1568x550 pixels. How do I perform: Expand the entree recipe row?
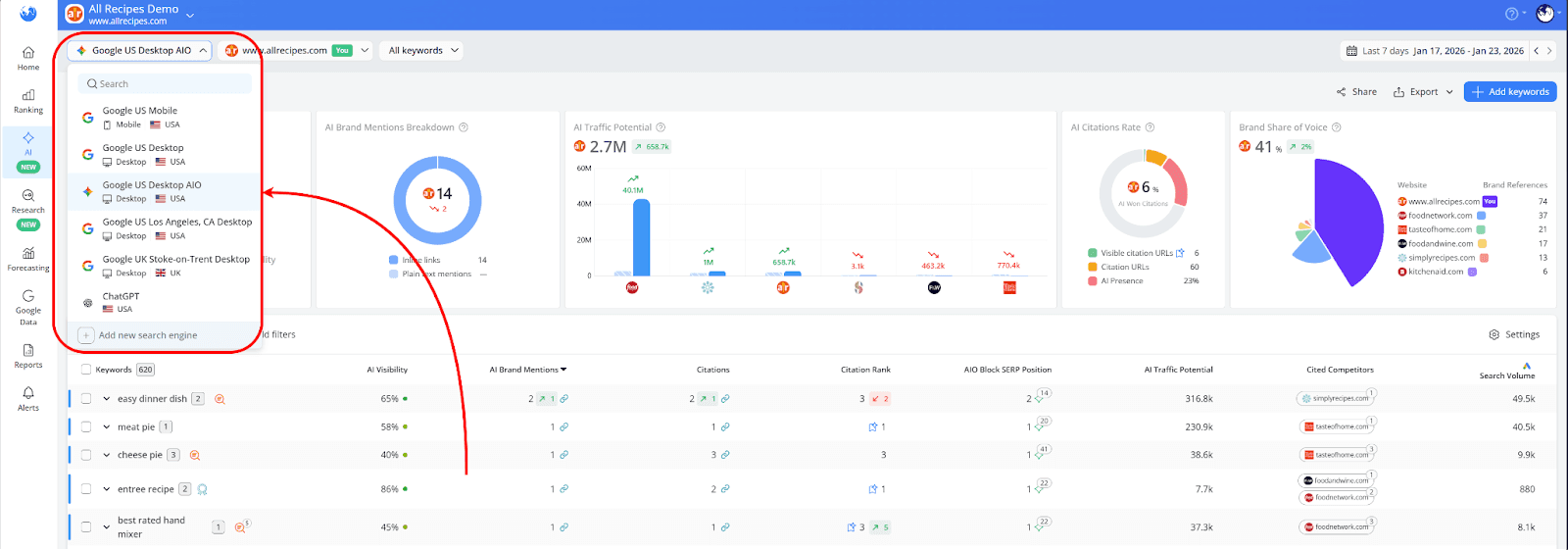[107, 489]
